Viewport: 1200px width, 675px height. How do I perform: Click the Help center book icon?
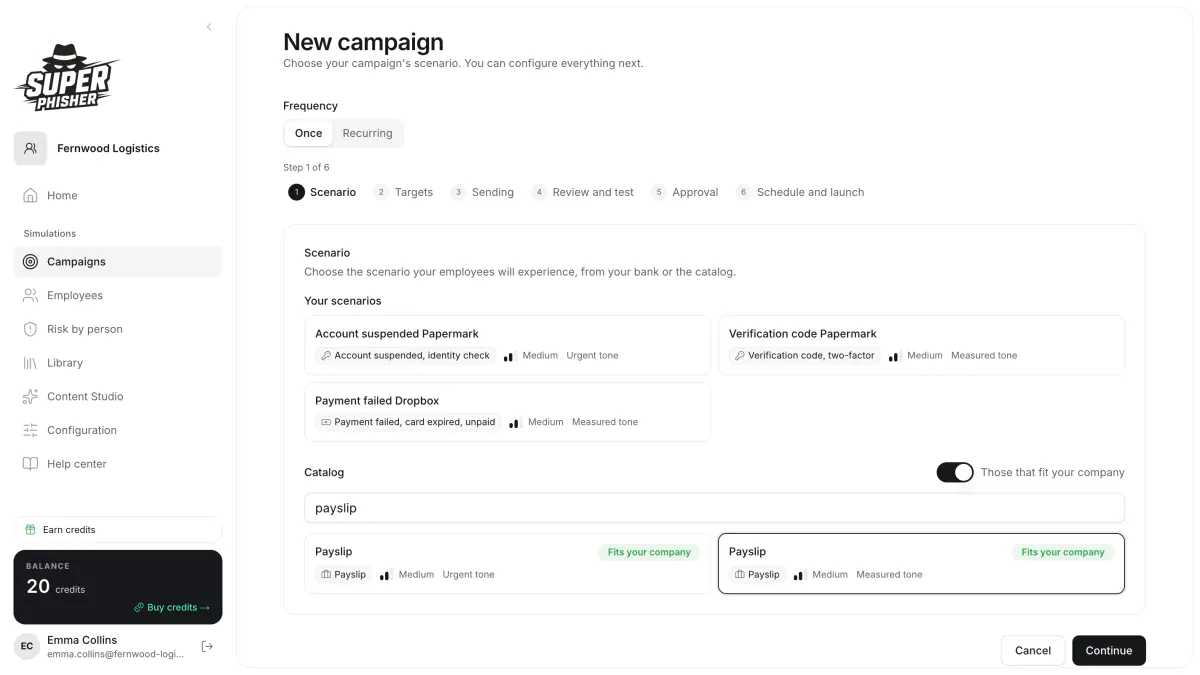(x=30, y=464)
